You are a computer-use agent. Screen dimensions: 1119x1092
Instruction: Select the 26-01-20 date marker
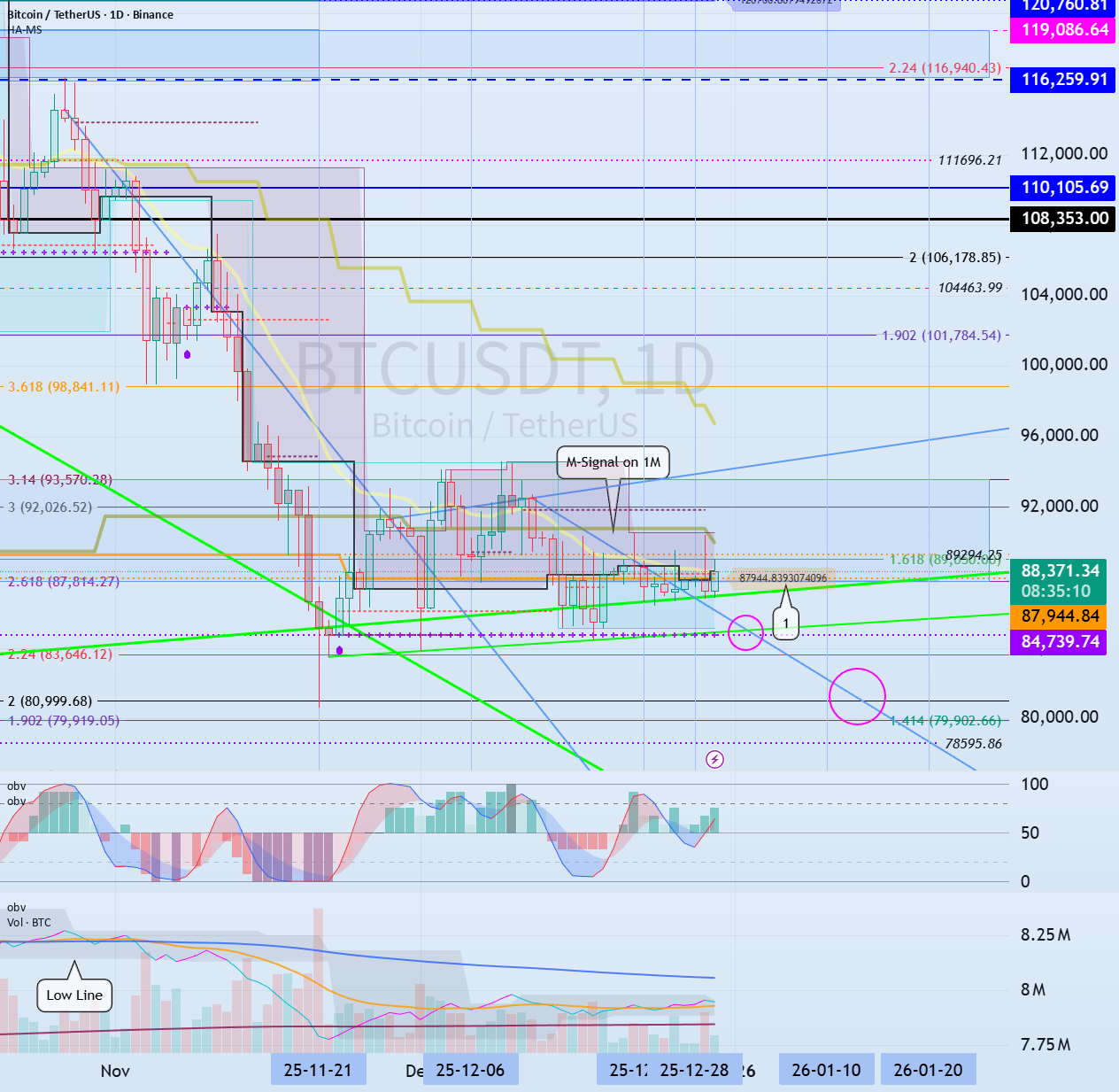[928, 1070]
